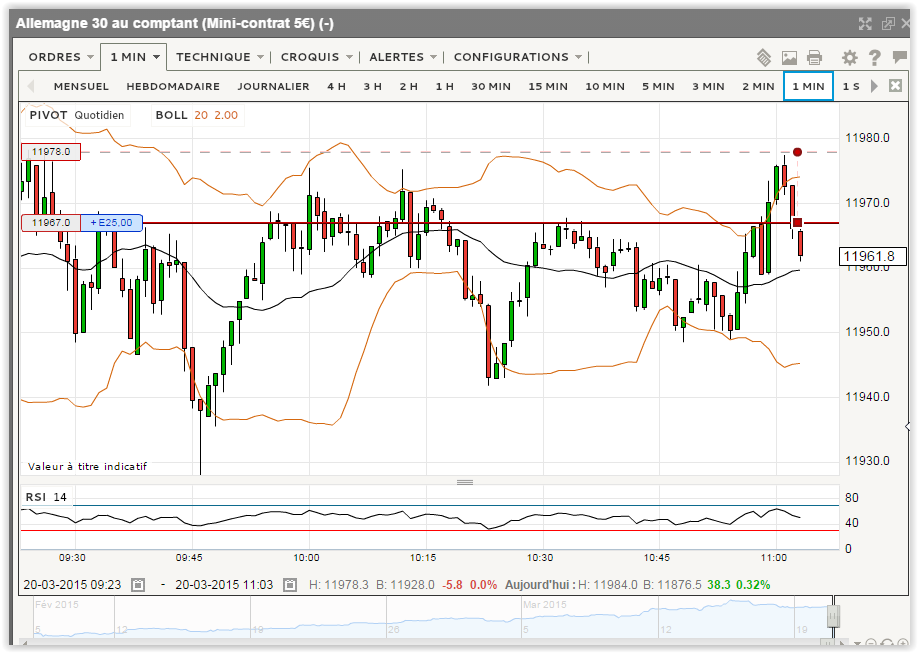Select the 2 H timeframe
This screenshot has width=918, height=653.
tap(409, 87)
